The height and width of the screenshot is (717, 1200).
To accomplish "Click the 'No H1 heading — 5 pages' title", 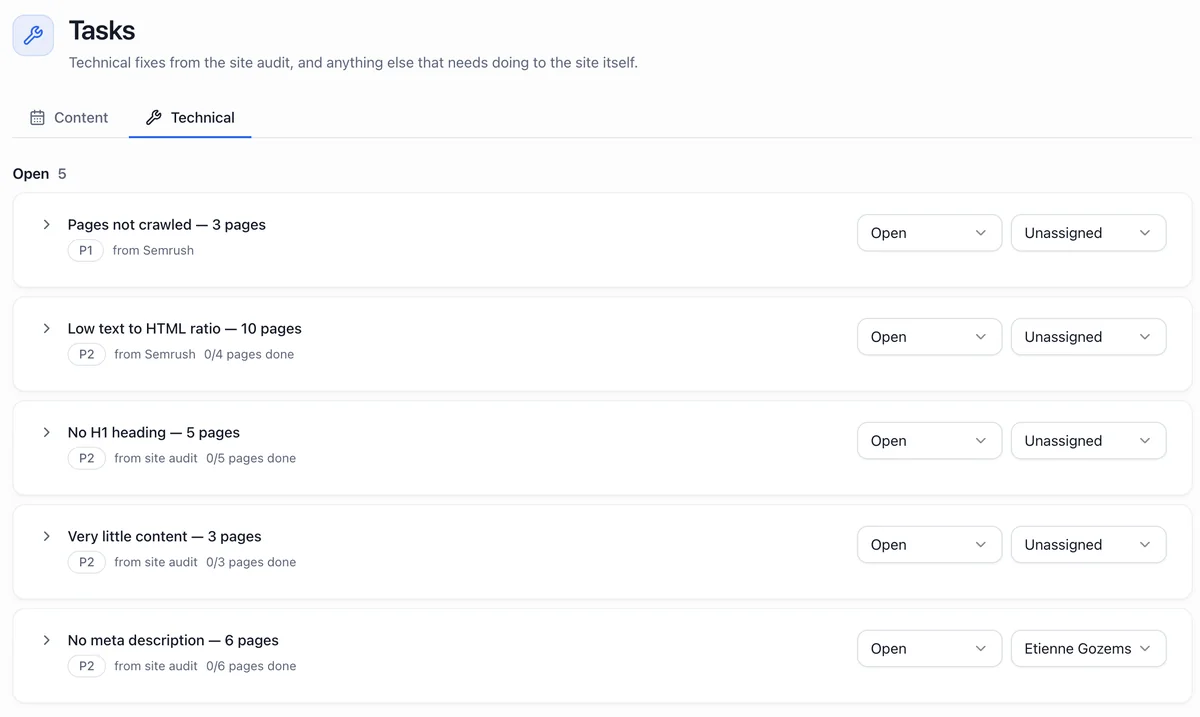I will [x=153, y=432].
